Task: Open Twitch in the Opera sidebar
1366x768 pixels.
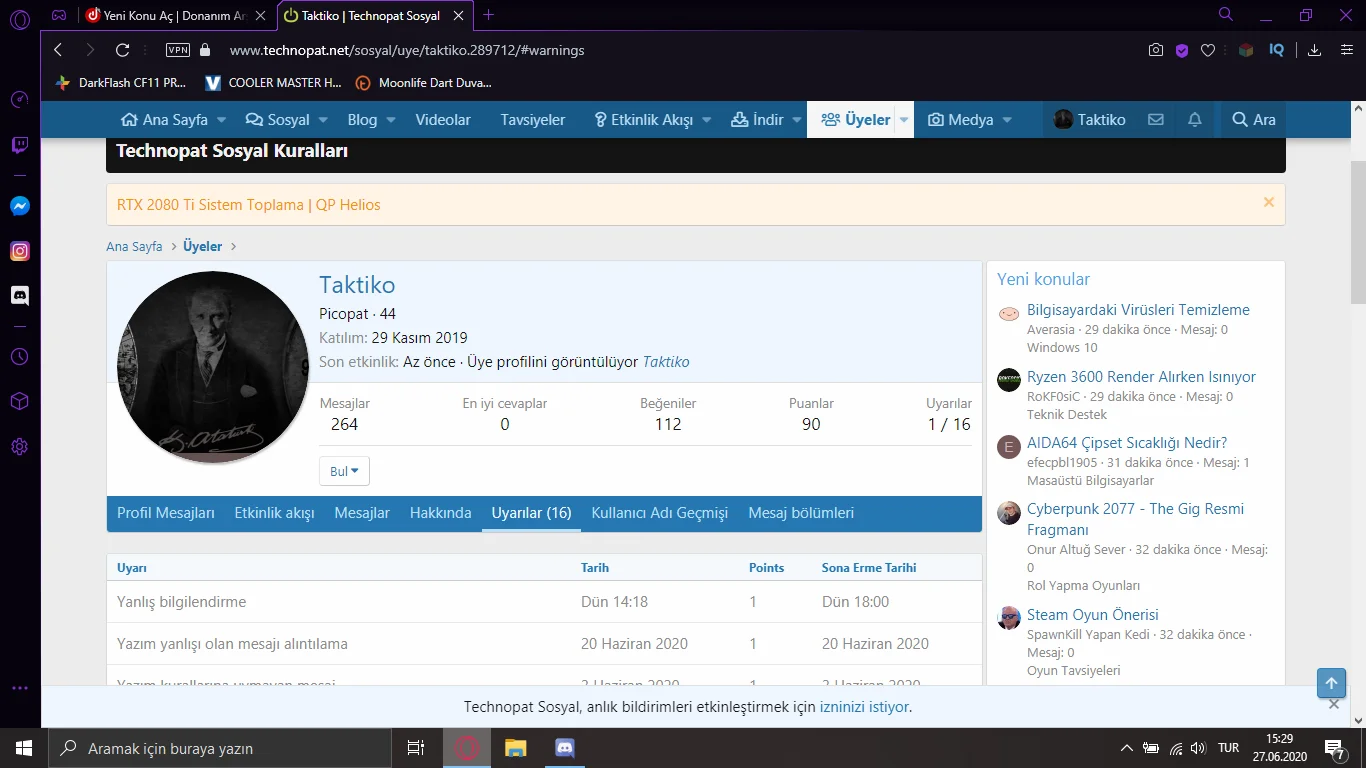Action: click(20, 146)
